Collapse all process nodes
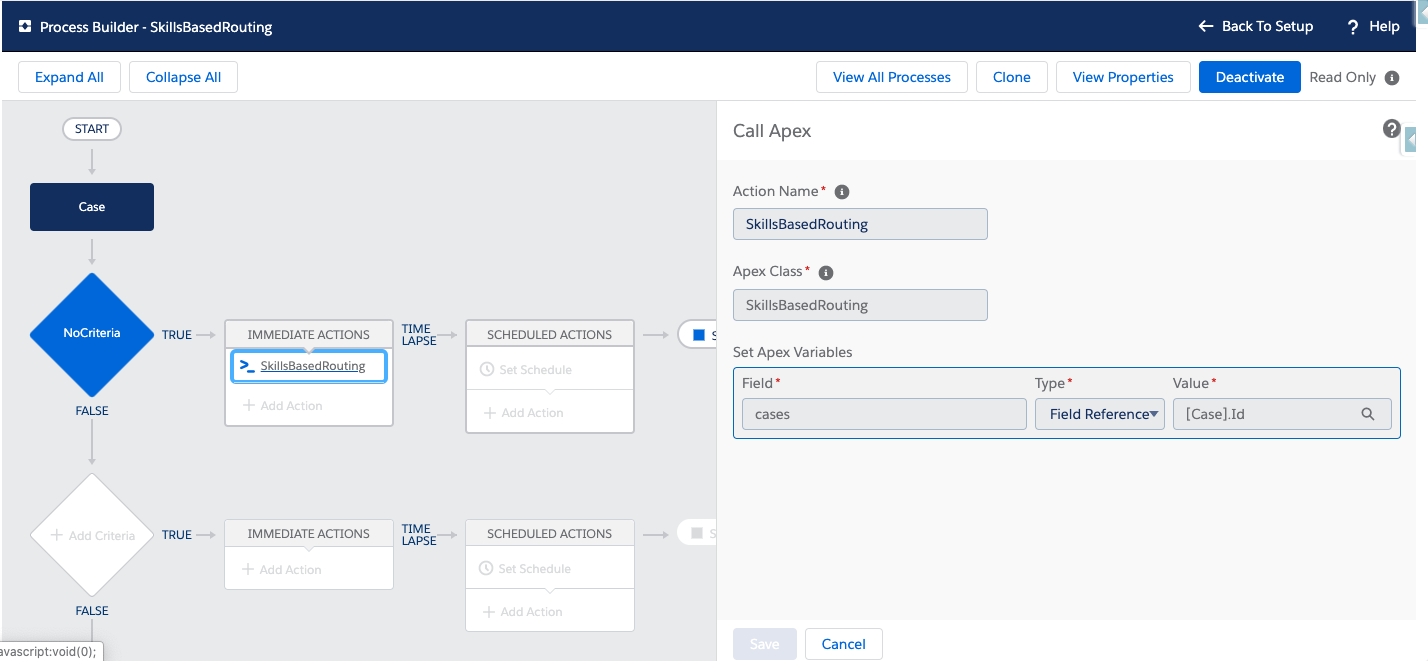Image resolution: width=1428 pixels, height=661 pixels. click(x=183, y=77)
